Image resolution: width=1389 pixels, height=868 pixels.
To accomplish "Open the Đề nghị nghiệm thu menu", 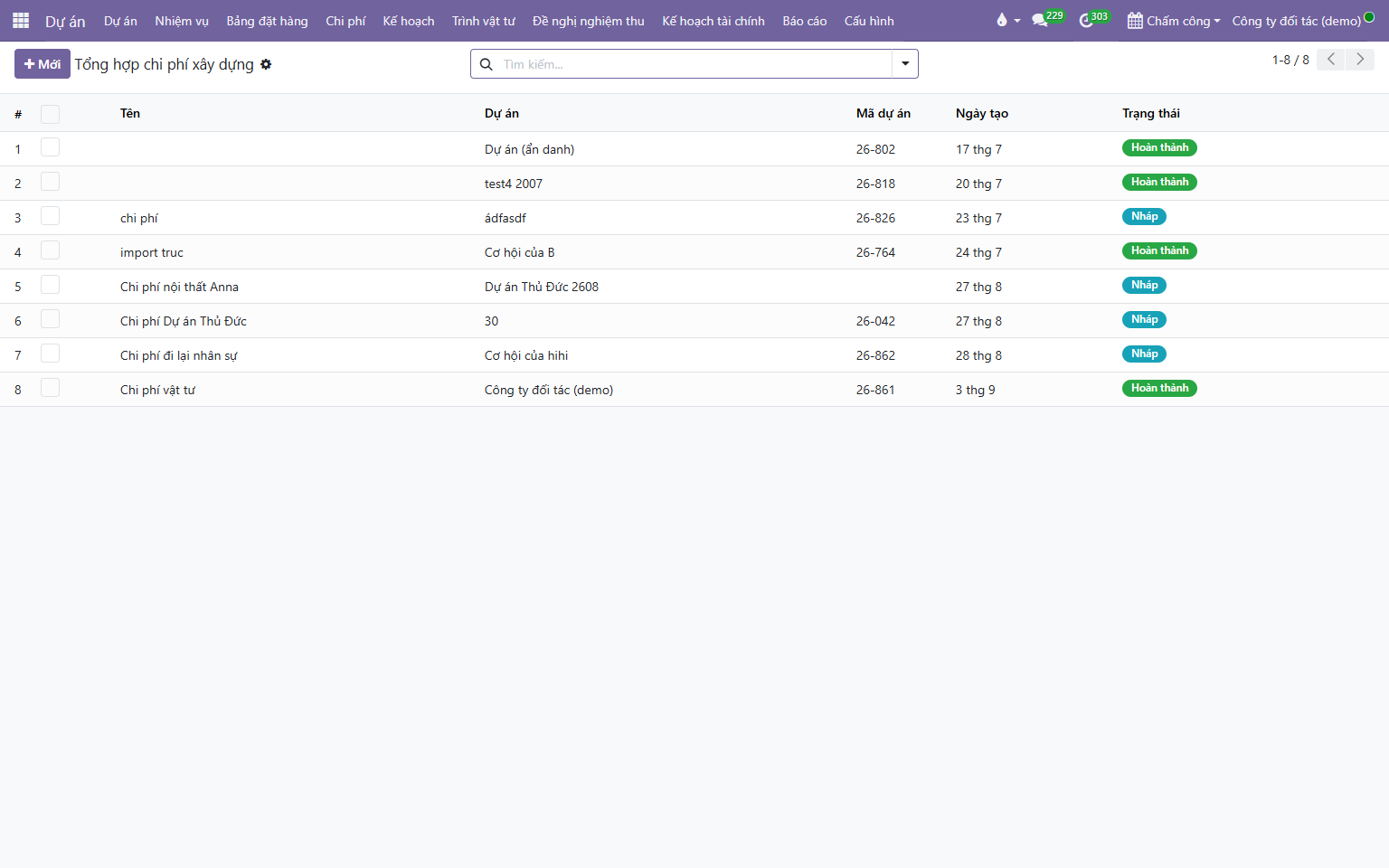I will (x=589, y=21).
